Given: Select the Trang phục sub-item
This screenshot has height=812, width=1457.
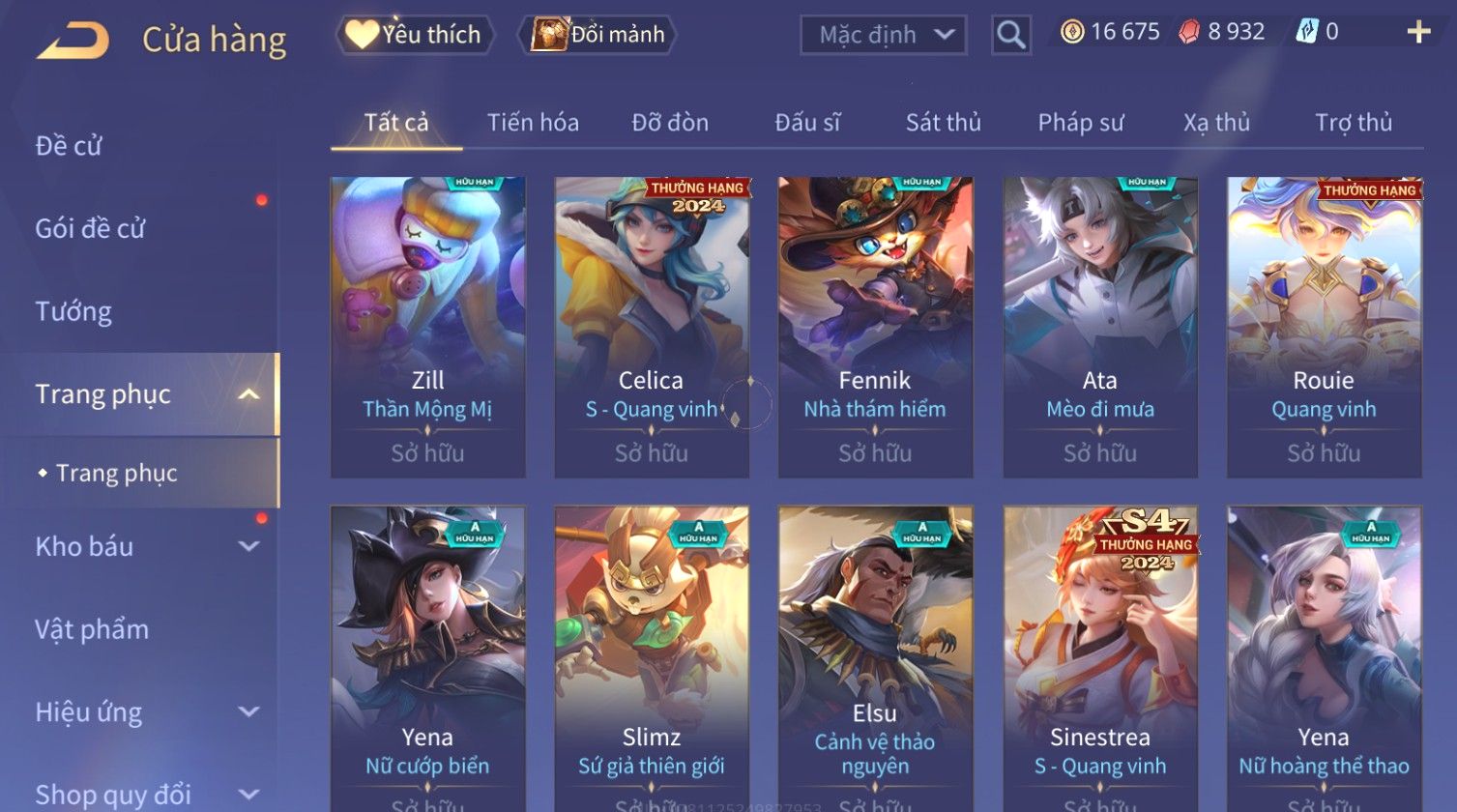Looking at the screenshot, I should click(117, 473).
